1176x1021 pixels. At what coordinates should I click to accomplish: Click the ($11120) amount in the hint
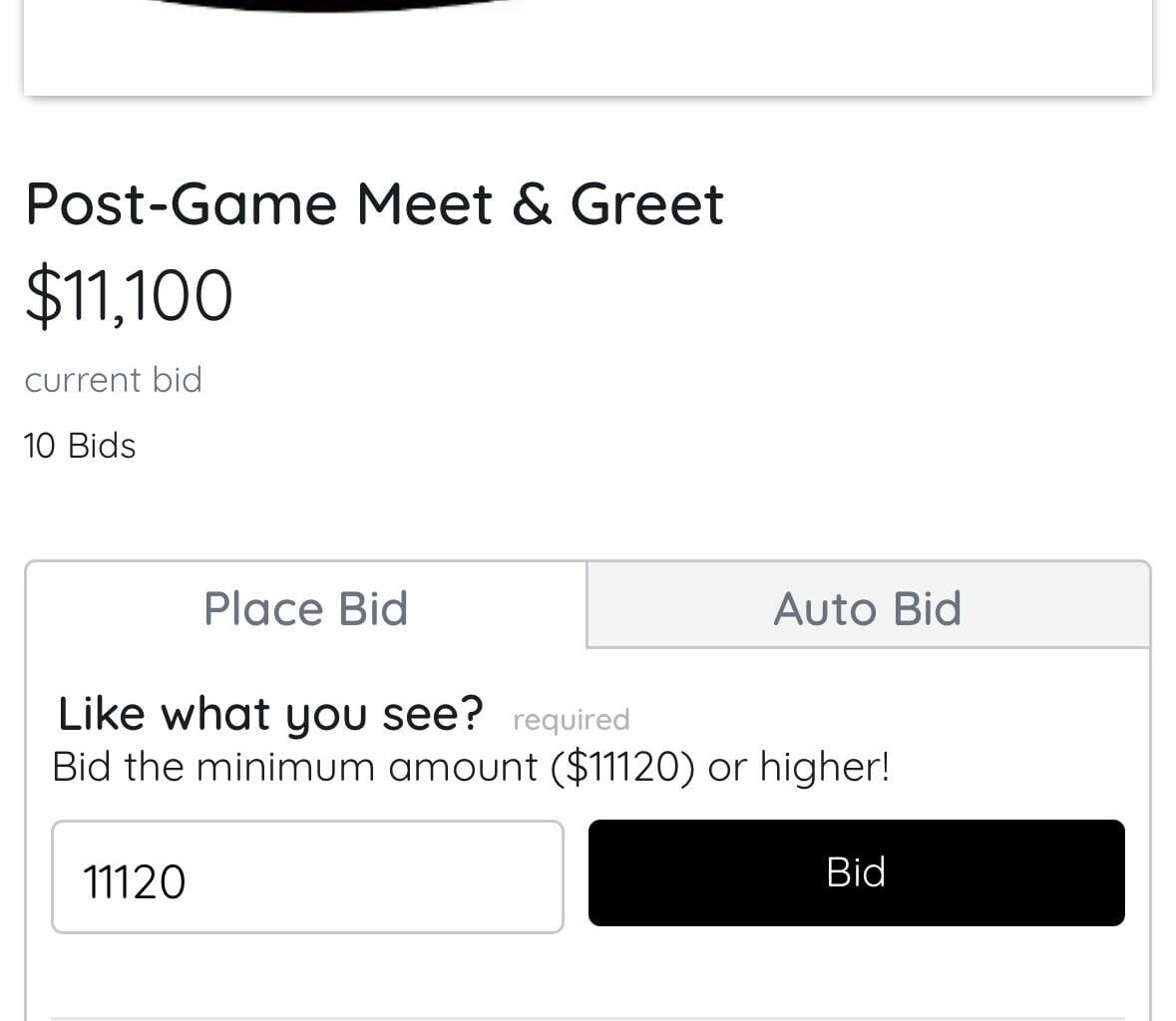(x=620, y=768)
